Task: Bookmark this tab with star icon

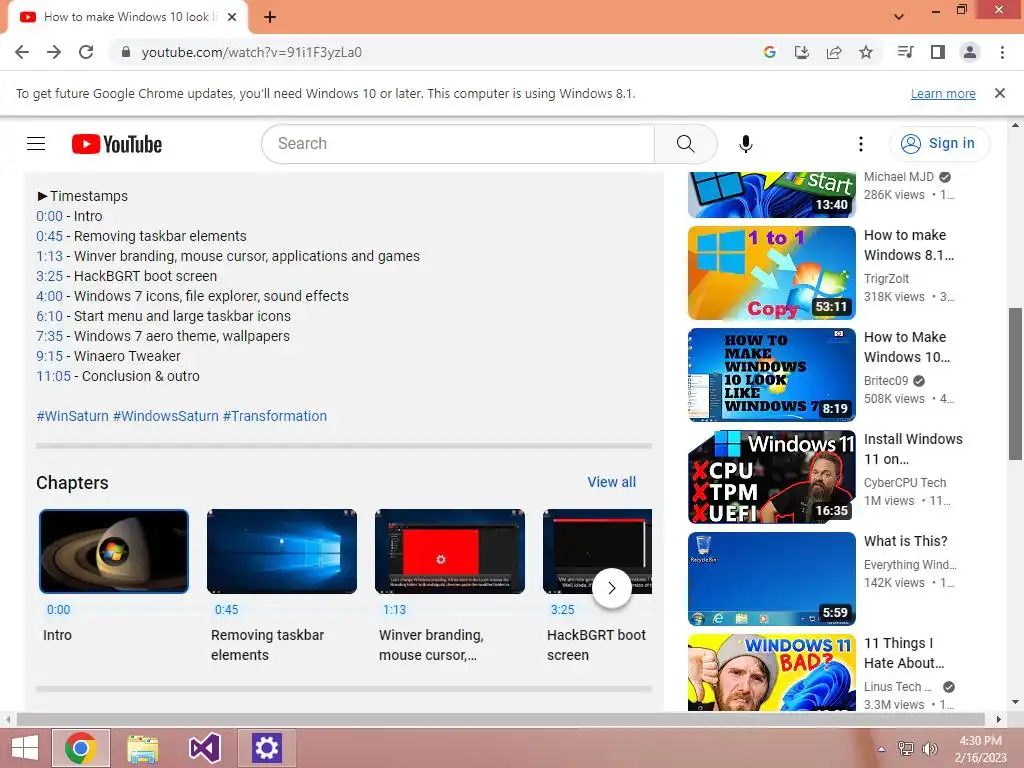Action: pyautogui.click(x=866, y=52)
